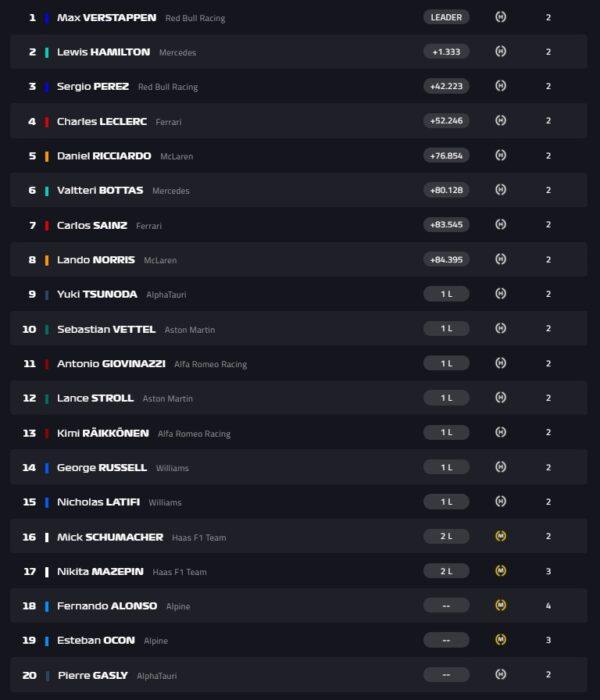Click Leclerc's hard tyre icon
This screenshot has height=700, width=600.
pyautogui.click(x=500, y=121)
